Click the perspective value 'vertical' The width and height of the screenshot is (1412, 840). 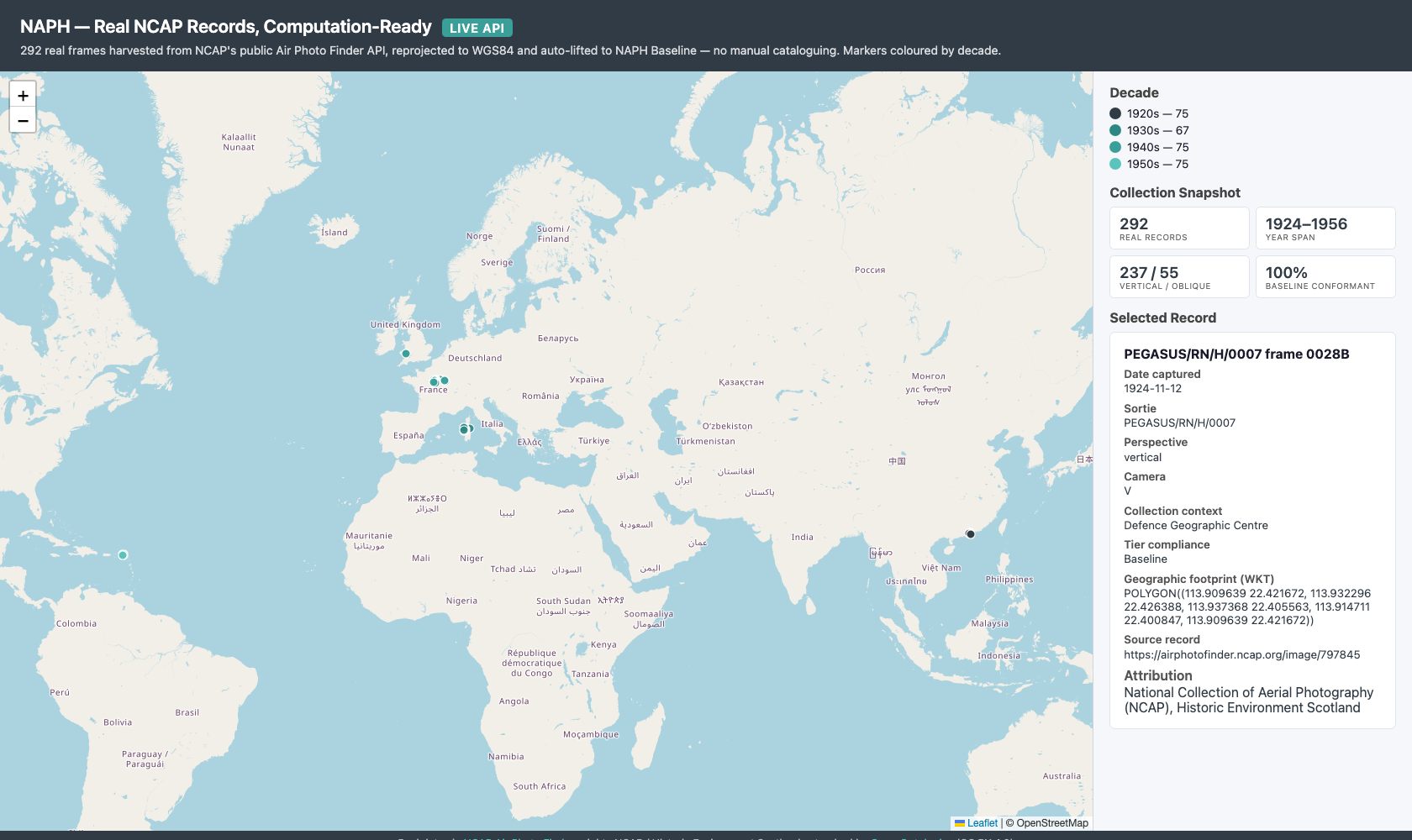(1142, 458)
